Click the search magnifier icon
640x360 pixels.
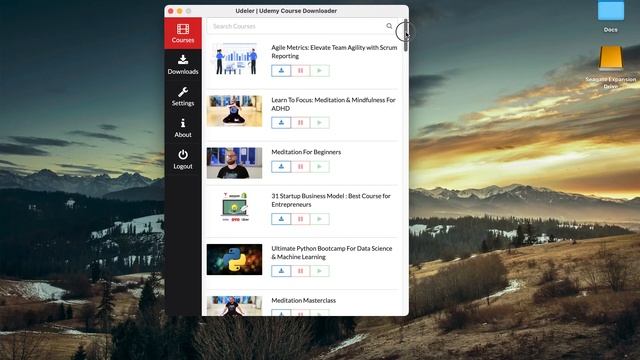click(389, 26)
